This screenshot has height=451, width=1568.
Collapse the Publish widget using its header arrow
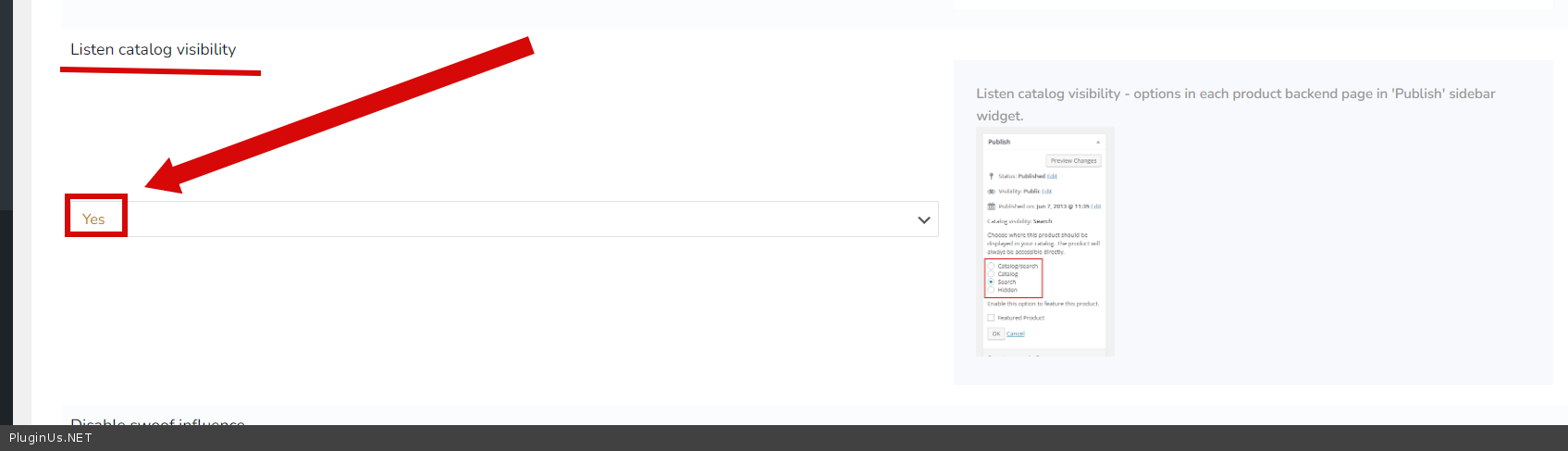tap(1098, 143)
